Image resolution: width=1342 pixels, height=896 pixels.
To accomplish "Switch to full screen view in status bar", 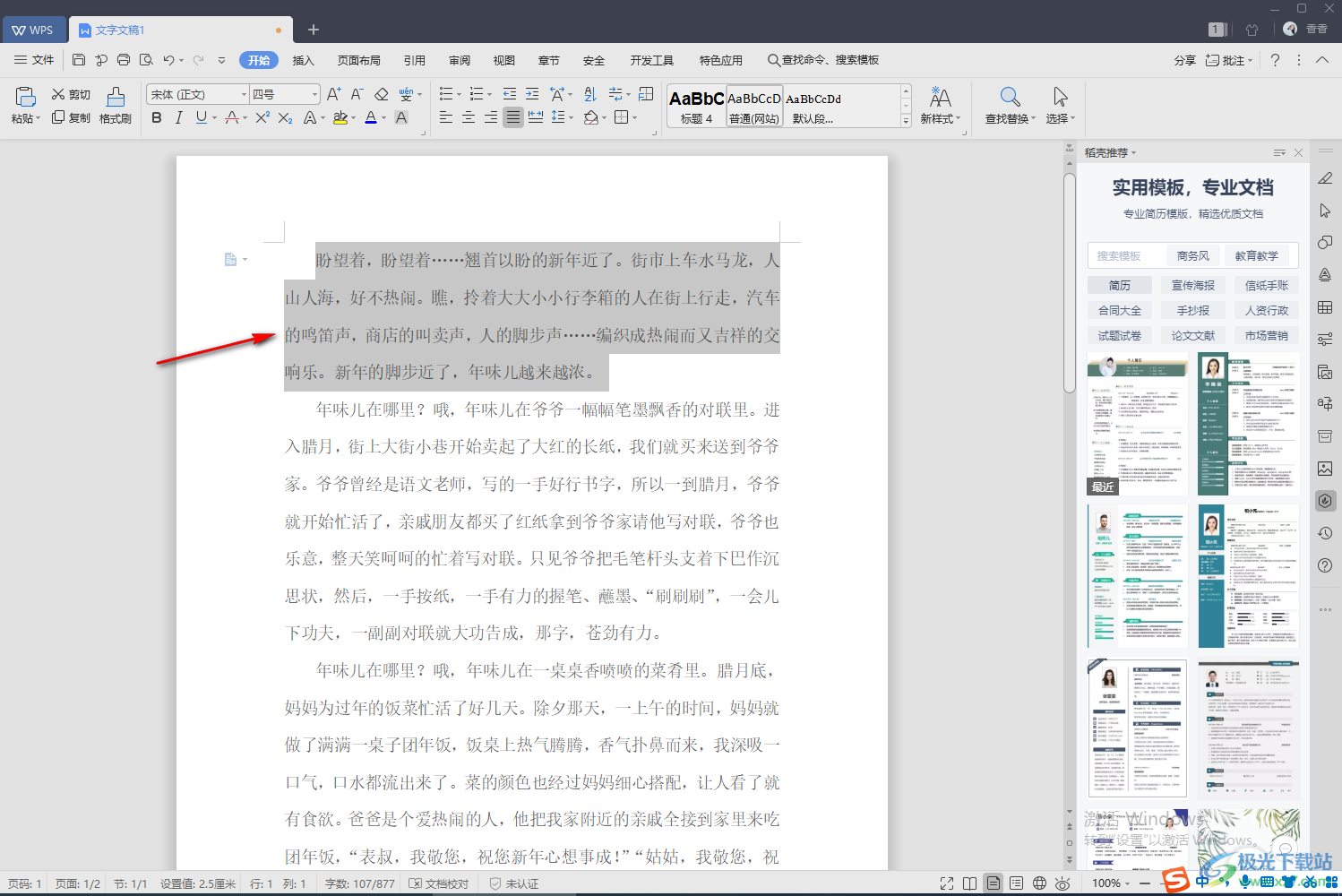I will pos(947,883).
